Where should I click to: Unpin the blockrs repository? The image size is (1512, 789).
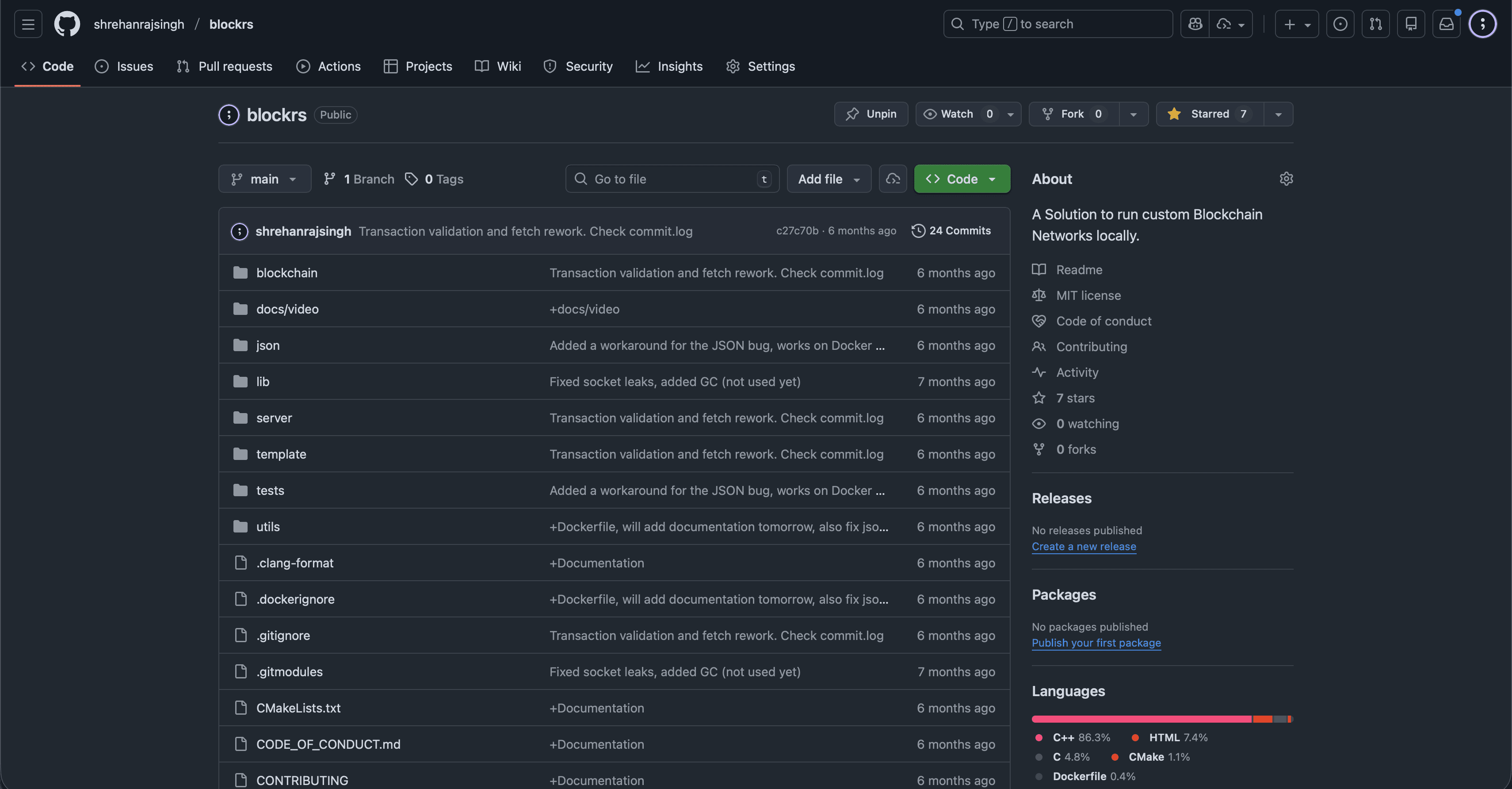[x=871, y=114]
